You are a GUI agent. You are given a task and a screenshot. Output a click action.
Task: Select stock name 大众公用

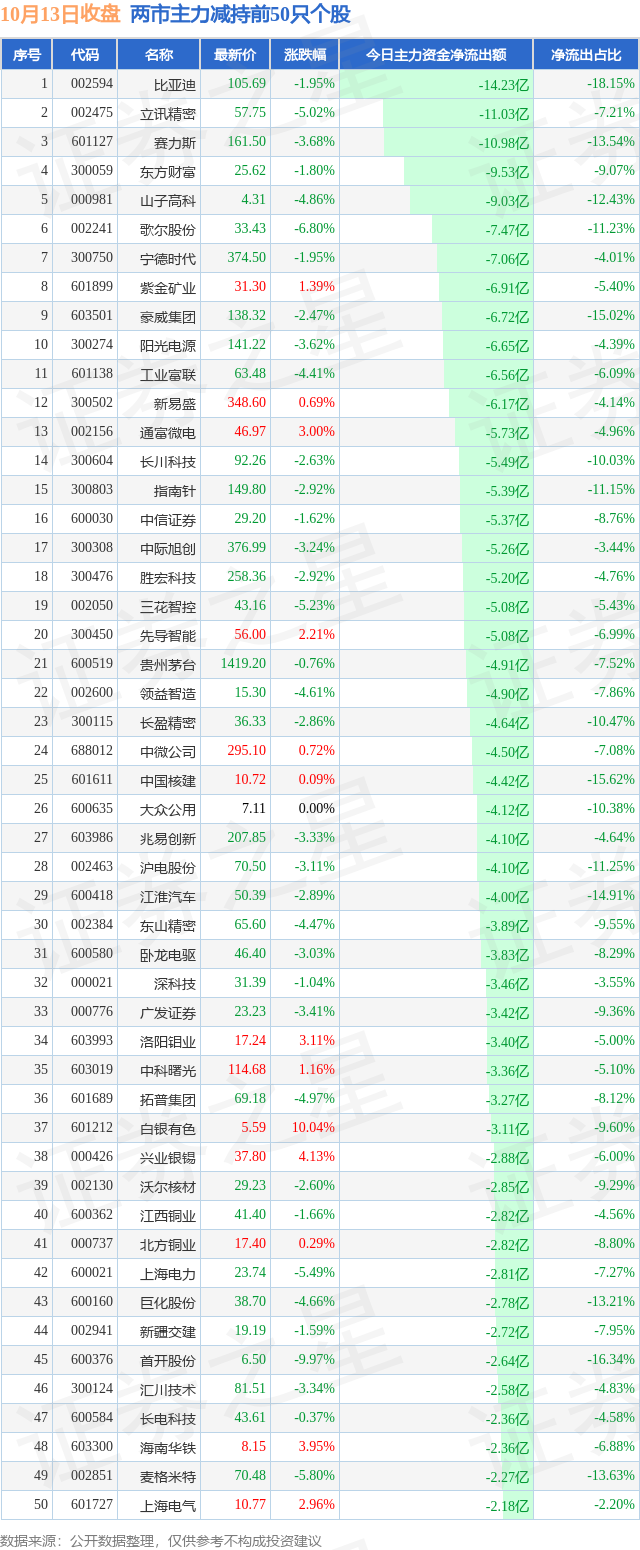click(x=168, y=810)
